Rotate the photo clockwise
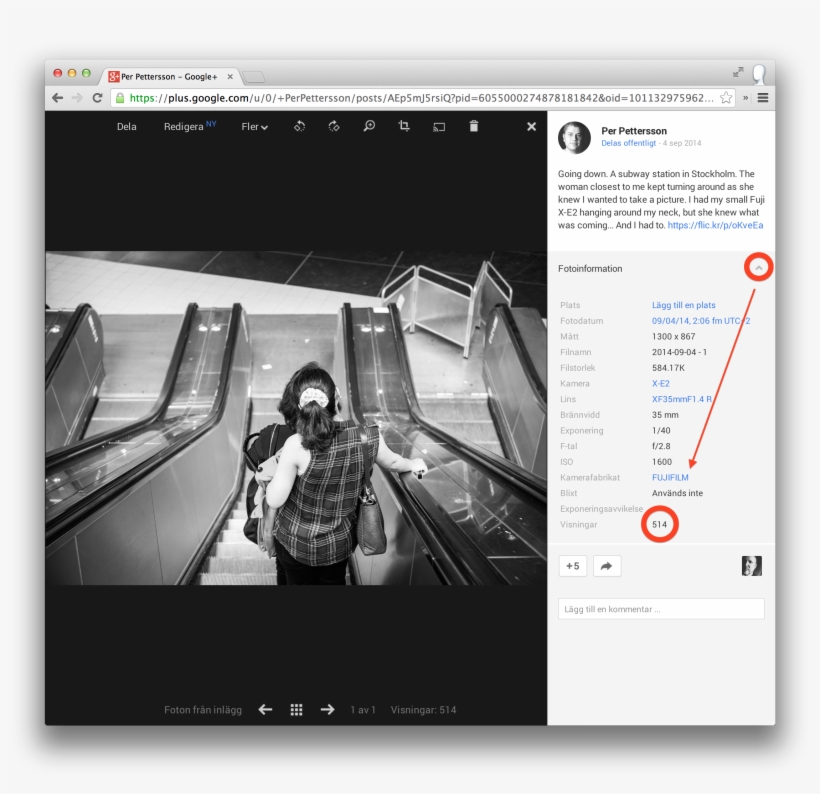The image size is (820, 794). pyautogui.click(x=334, y=126)
